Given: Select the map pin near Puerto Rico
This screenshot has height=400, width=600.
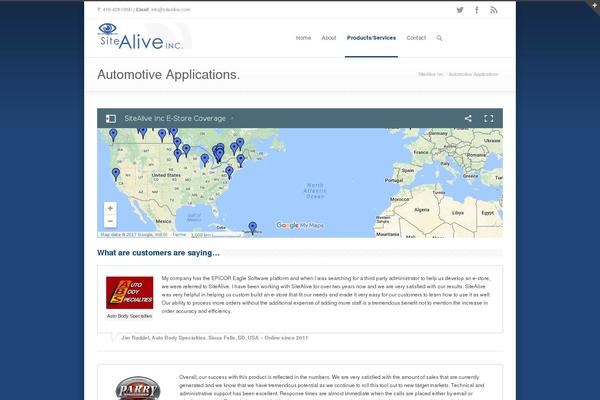Looking at the screenshot, I should [253, 228].
